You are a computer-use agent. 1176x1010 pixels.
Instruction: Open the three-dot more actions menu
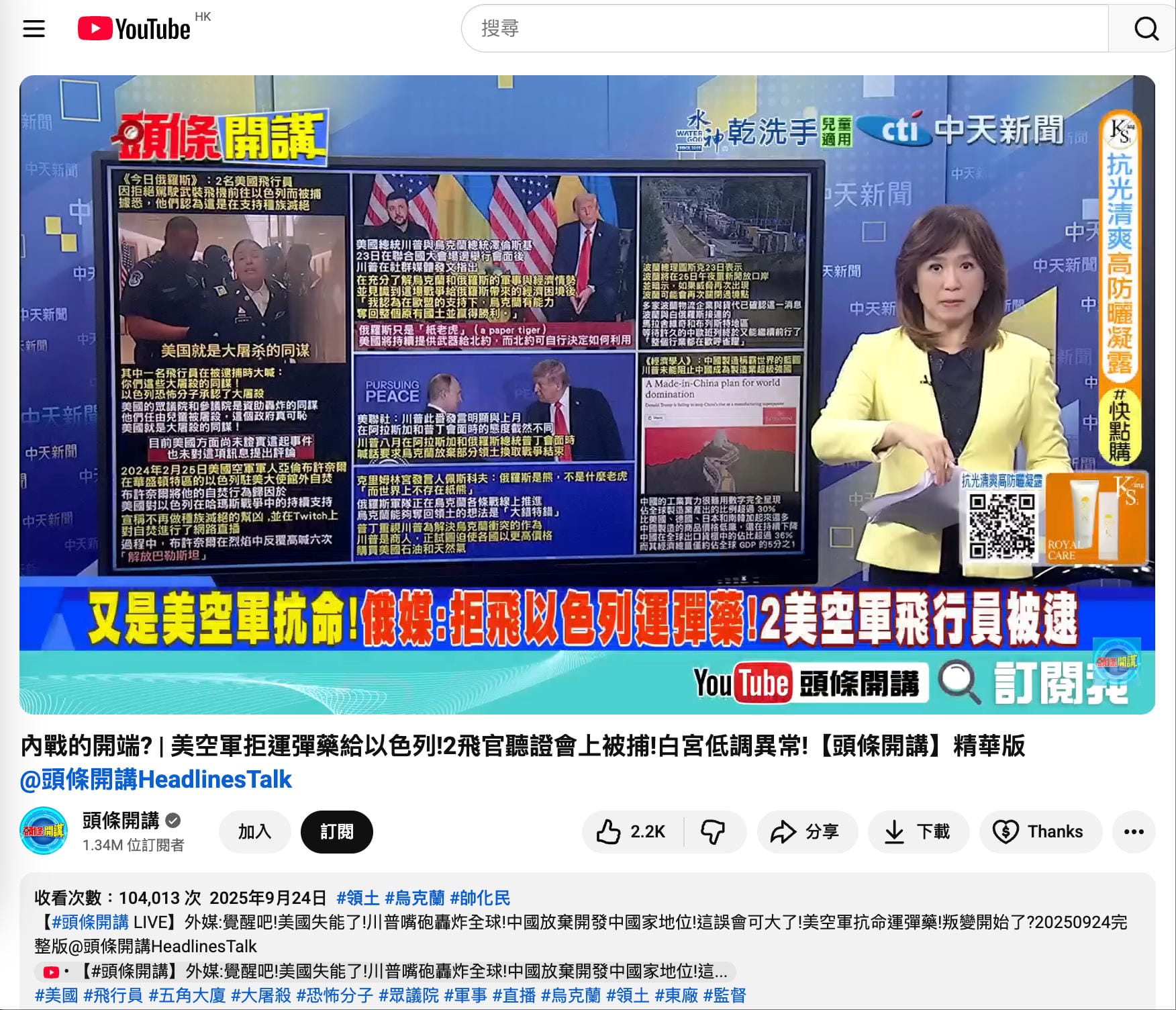click(1133, 832)
